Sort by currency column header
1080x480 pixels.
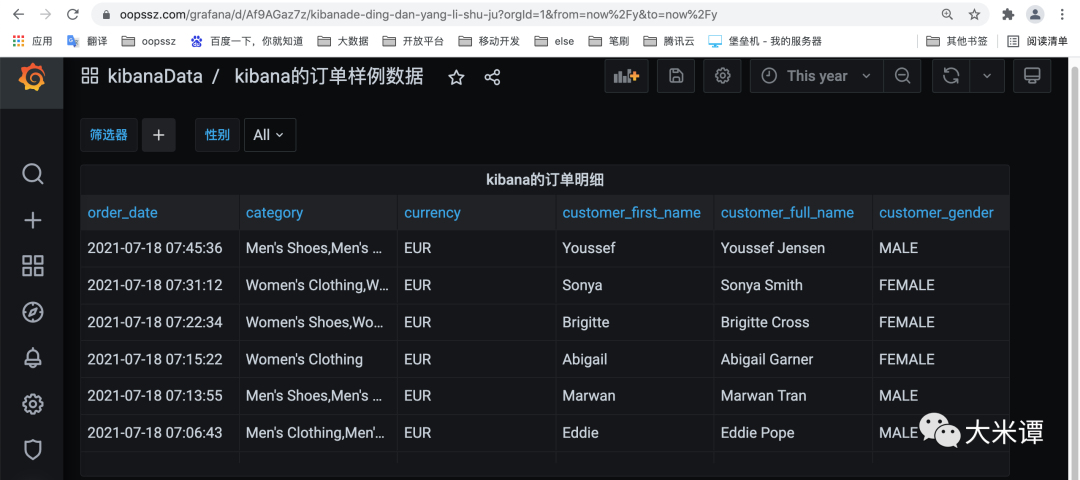(x=432, y=213)
